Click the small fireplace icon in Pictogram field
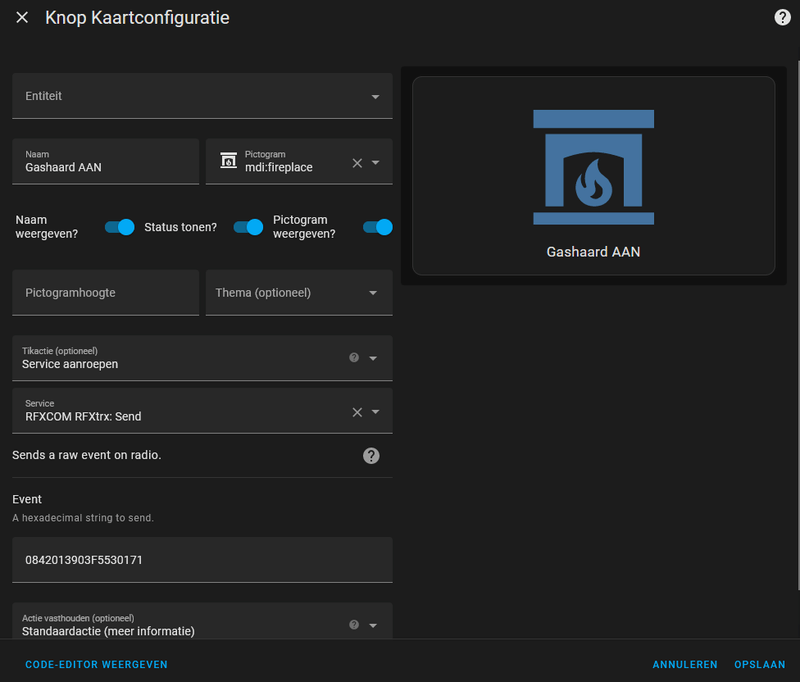 click(228, 162)
